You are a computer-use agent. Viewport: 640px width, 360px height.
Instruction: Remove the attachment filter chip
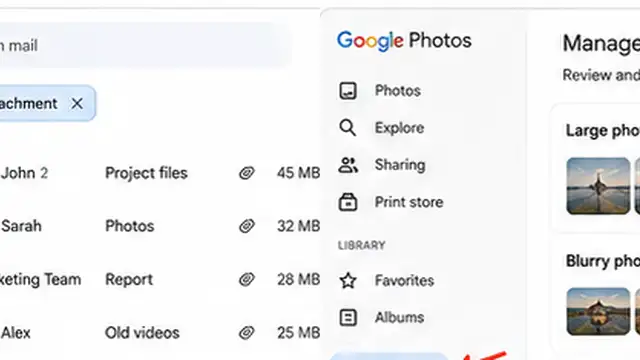[77, 104]
